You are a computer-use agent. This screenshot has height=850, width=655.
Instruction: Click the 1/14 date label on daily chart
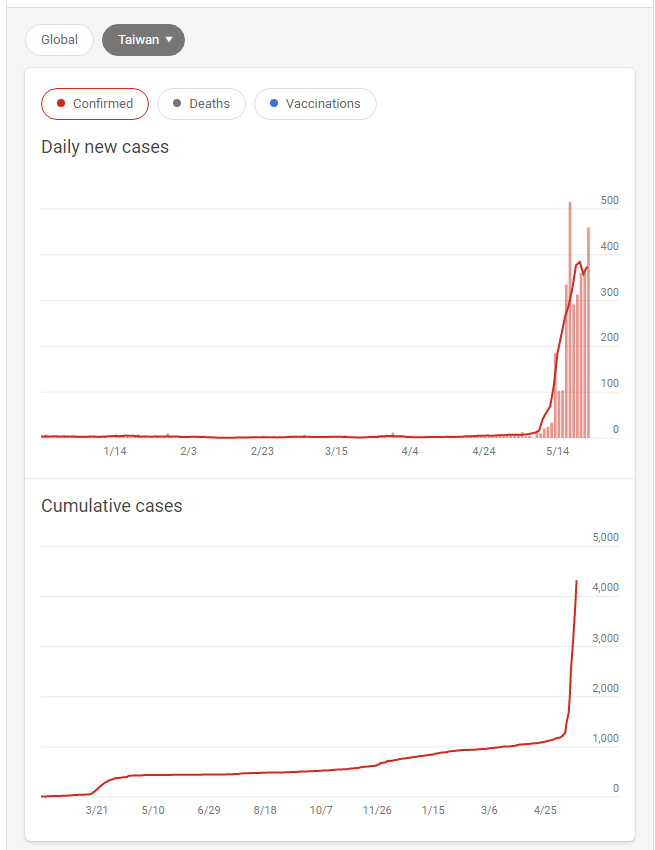pos(115,451)
